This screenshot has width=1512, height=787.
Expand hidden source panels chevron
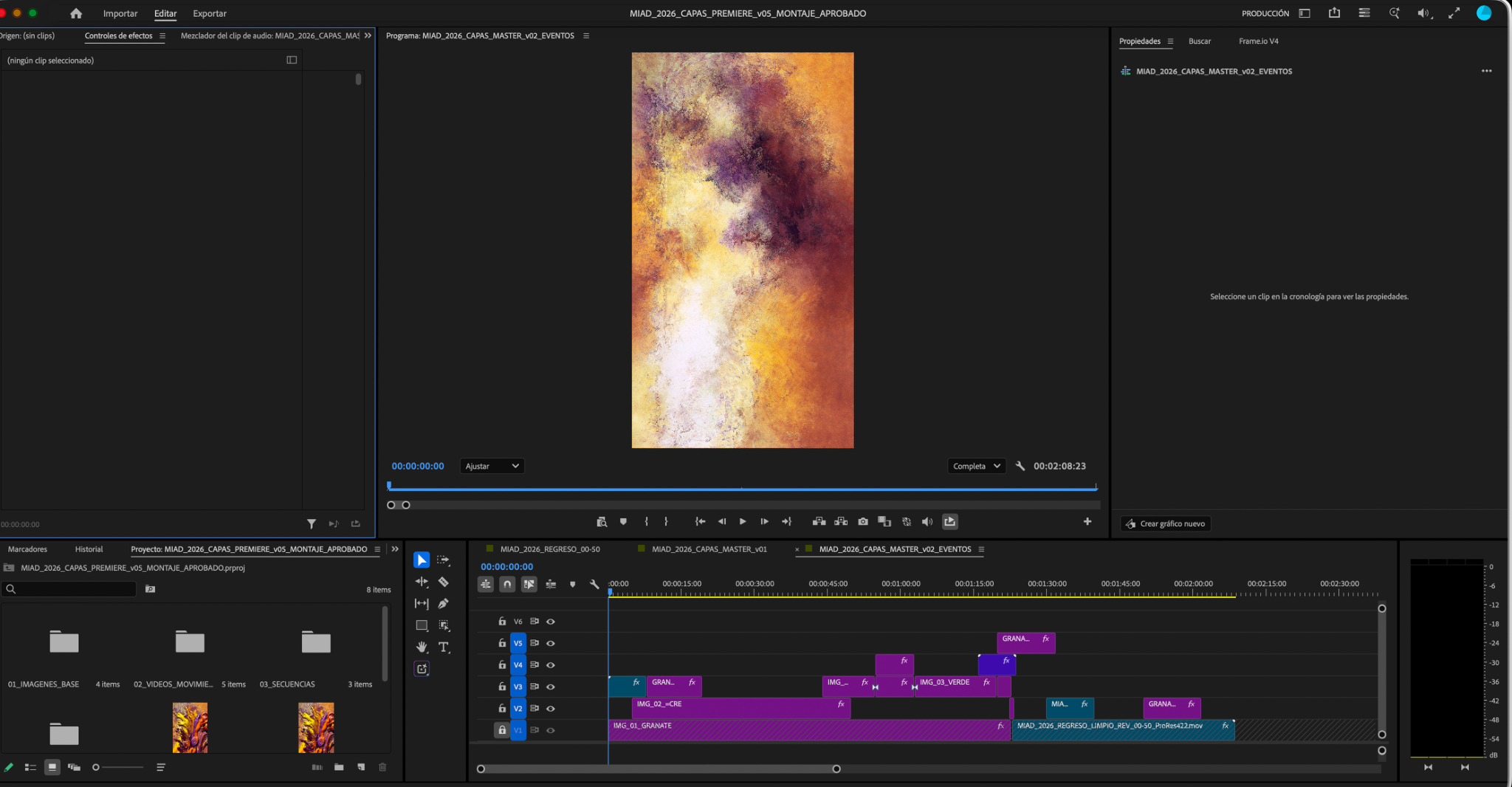click(368, 35)
